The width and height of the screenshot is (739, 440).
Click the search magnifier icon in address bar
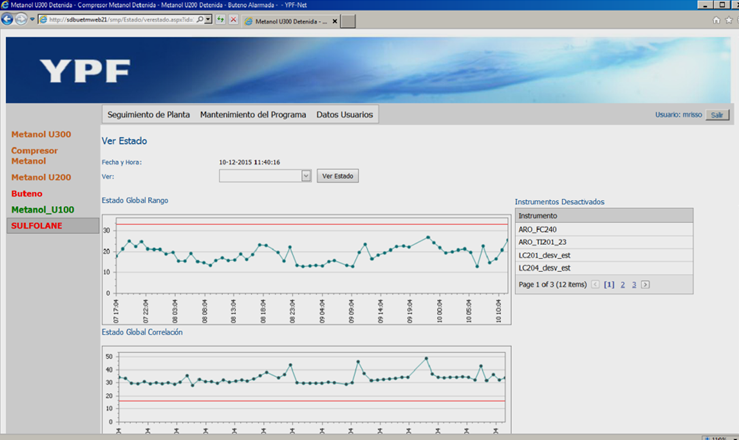point(200,20)
